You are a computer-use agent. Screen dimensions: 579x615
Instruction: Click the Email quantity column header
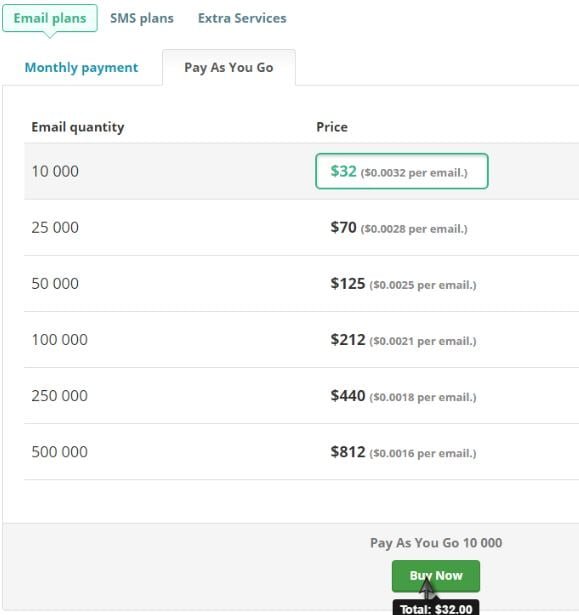click(78, 127)
